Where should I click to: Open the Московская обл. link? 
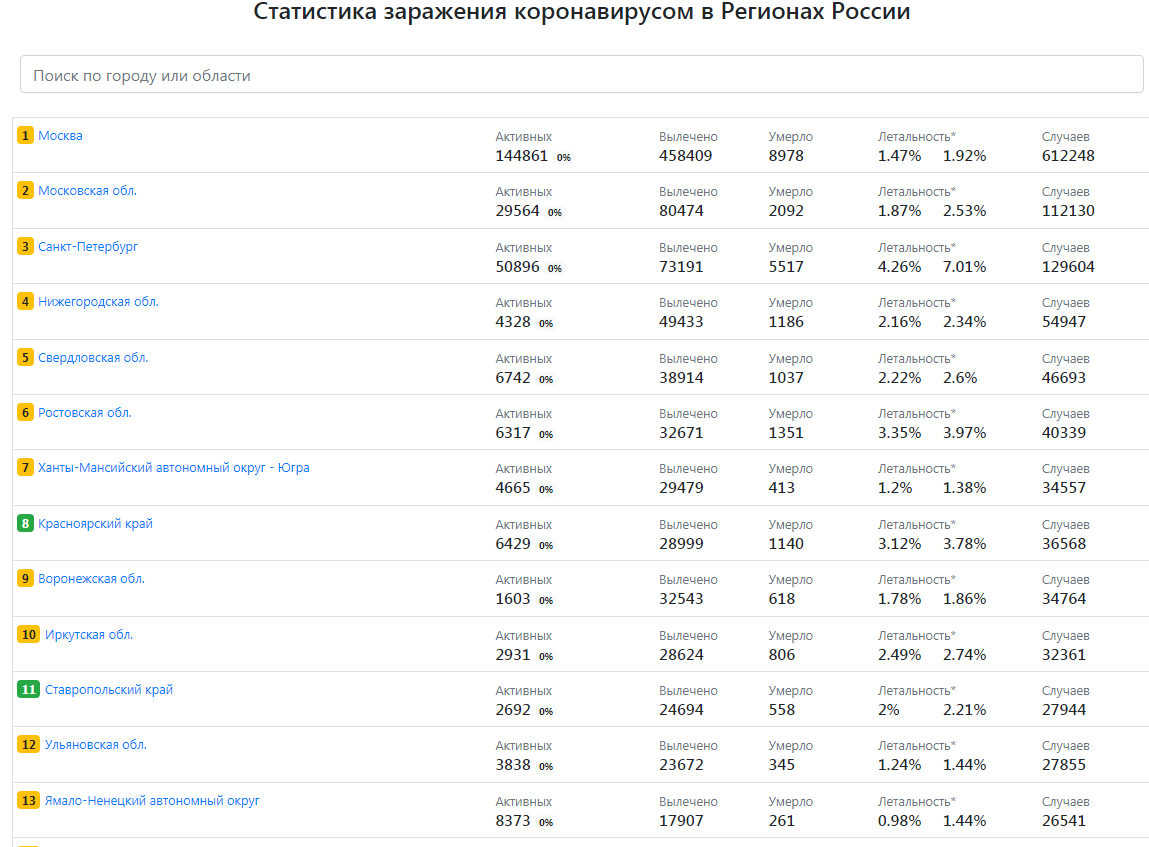[87, 191]
